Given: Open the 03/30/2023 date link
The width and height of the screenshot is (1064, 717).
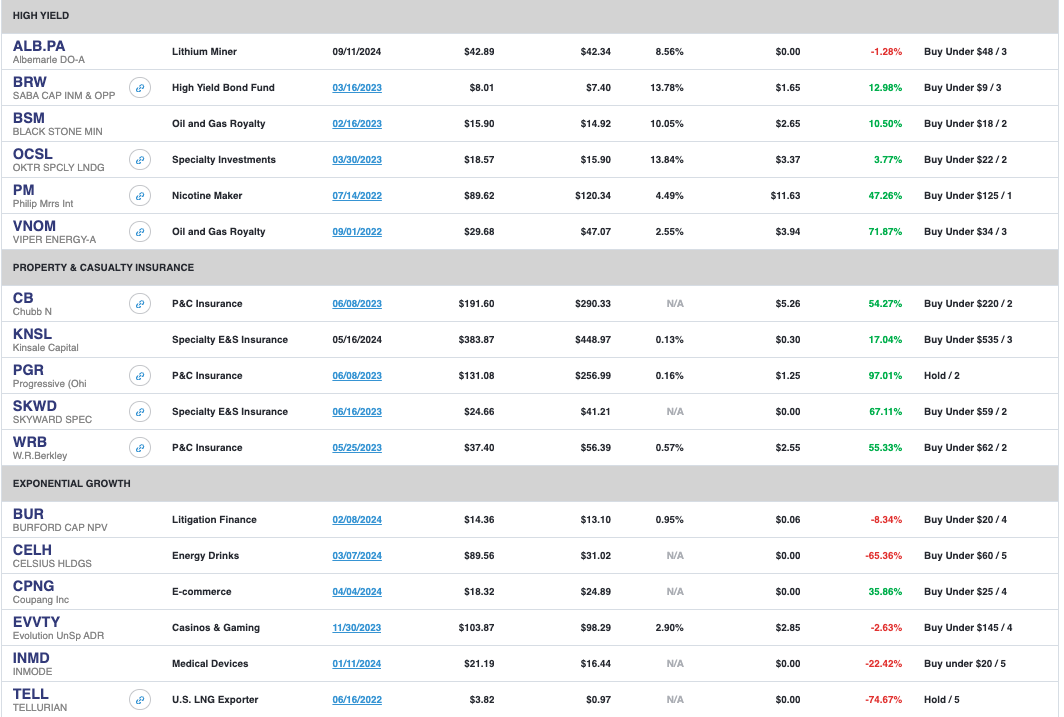Looking at the screenshot, I should pos(357,159).
